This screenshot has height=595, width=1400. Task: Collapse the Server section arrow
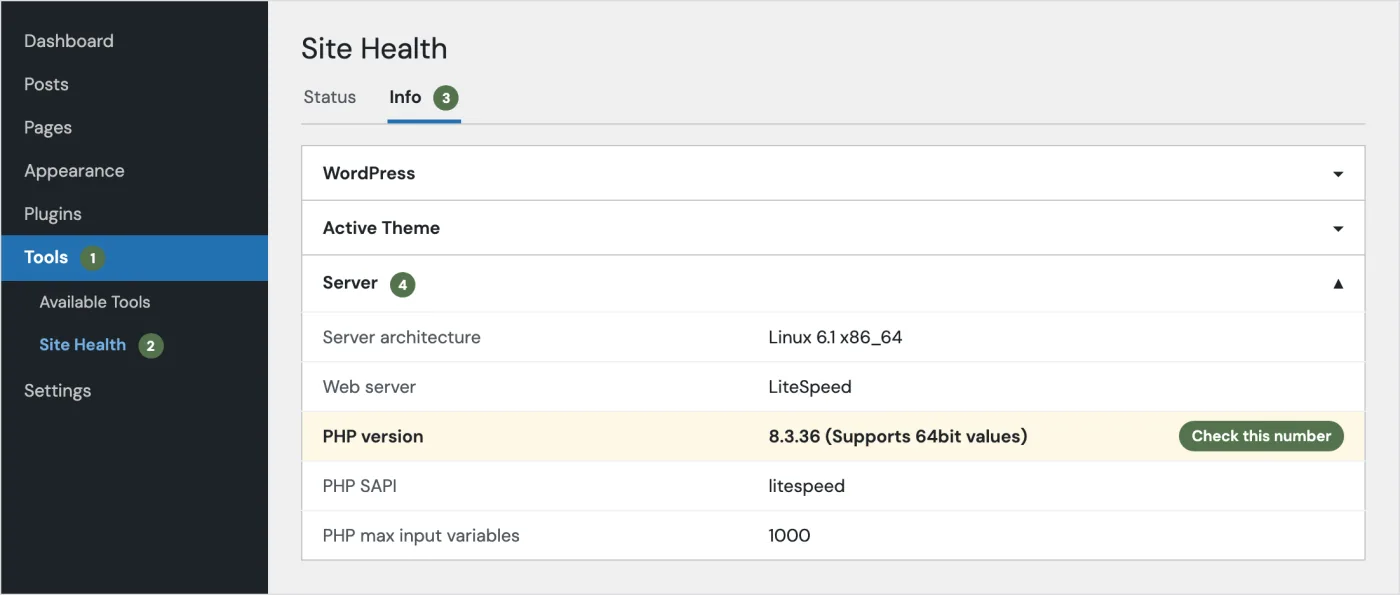pyautogui.click(x=1338, y=284)
